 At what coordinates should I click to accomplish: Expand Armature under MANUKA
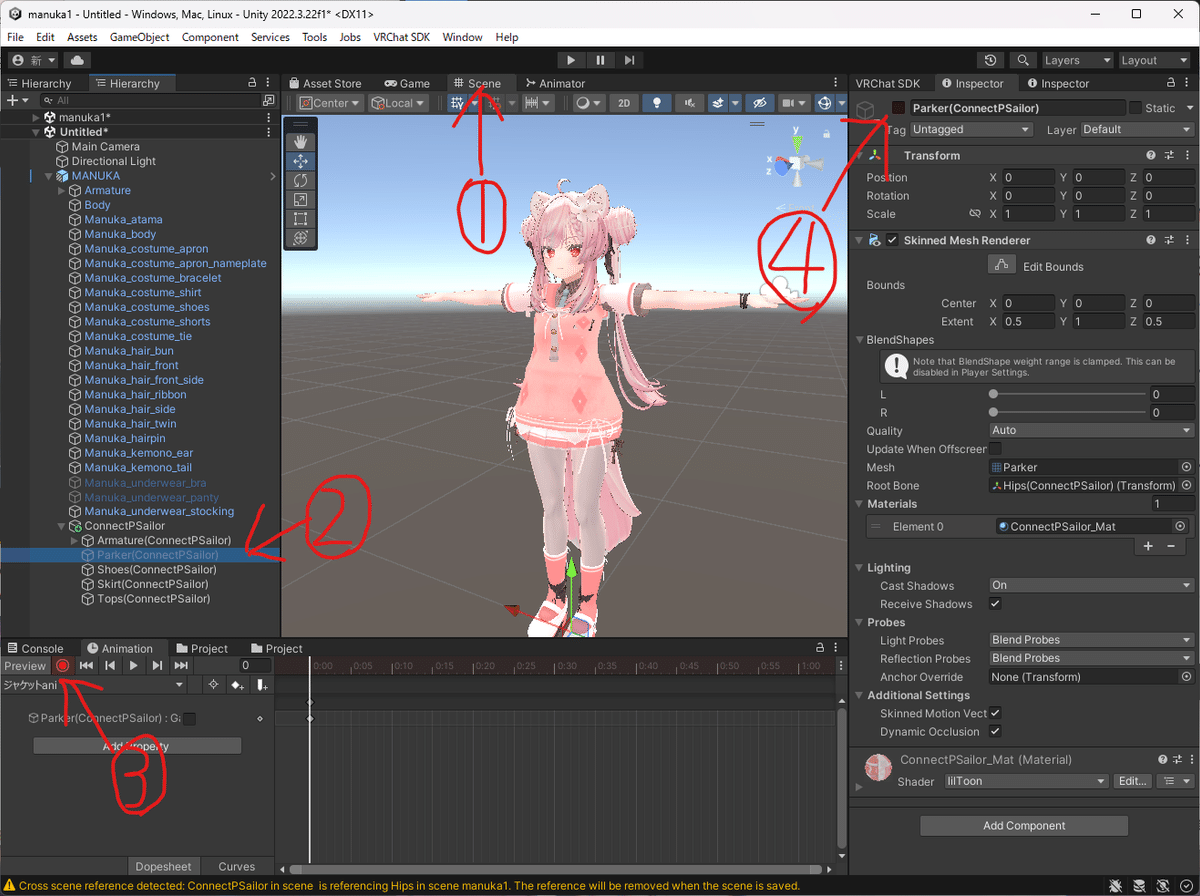point(61,190)
